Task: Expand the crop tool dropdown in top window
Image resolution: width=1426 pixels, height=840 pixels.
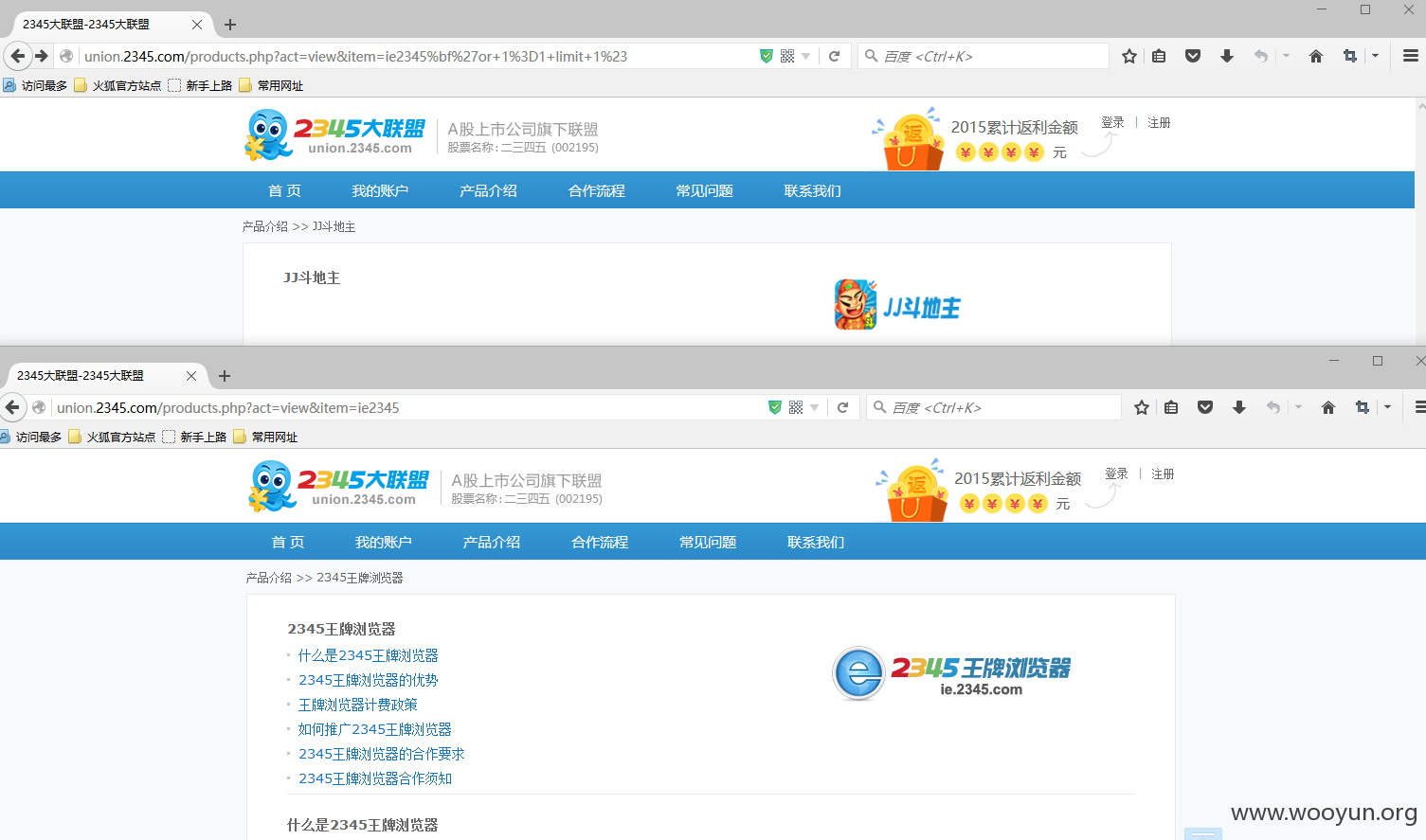Action: [x=1375, y=56]
